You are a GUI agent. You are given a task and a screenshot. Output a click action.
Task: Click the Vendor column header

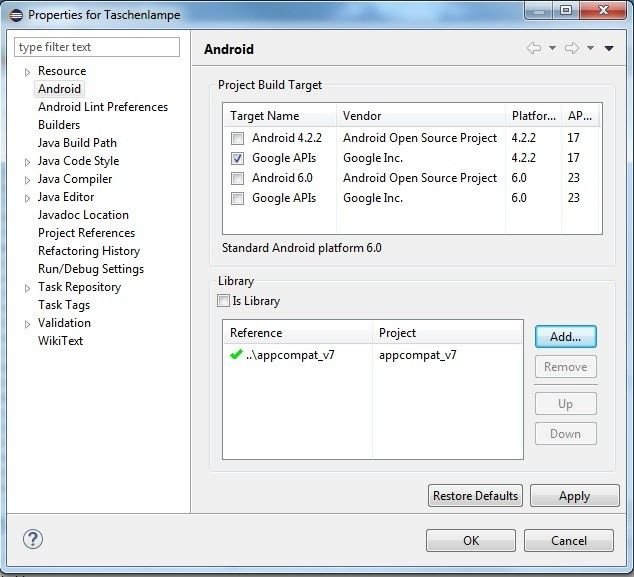pos(421,116)
